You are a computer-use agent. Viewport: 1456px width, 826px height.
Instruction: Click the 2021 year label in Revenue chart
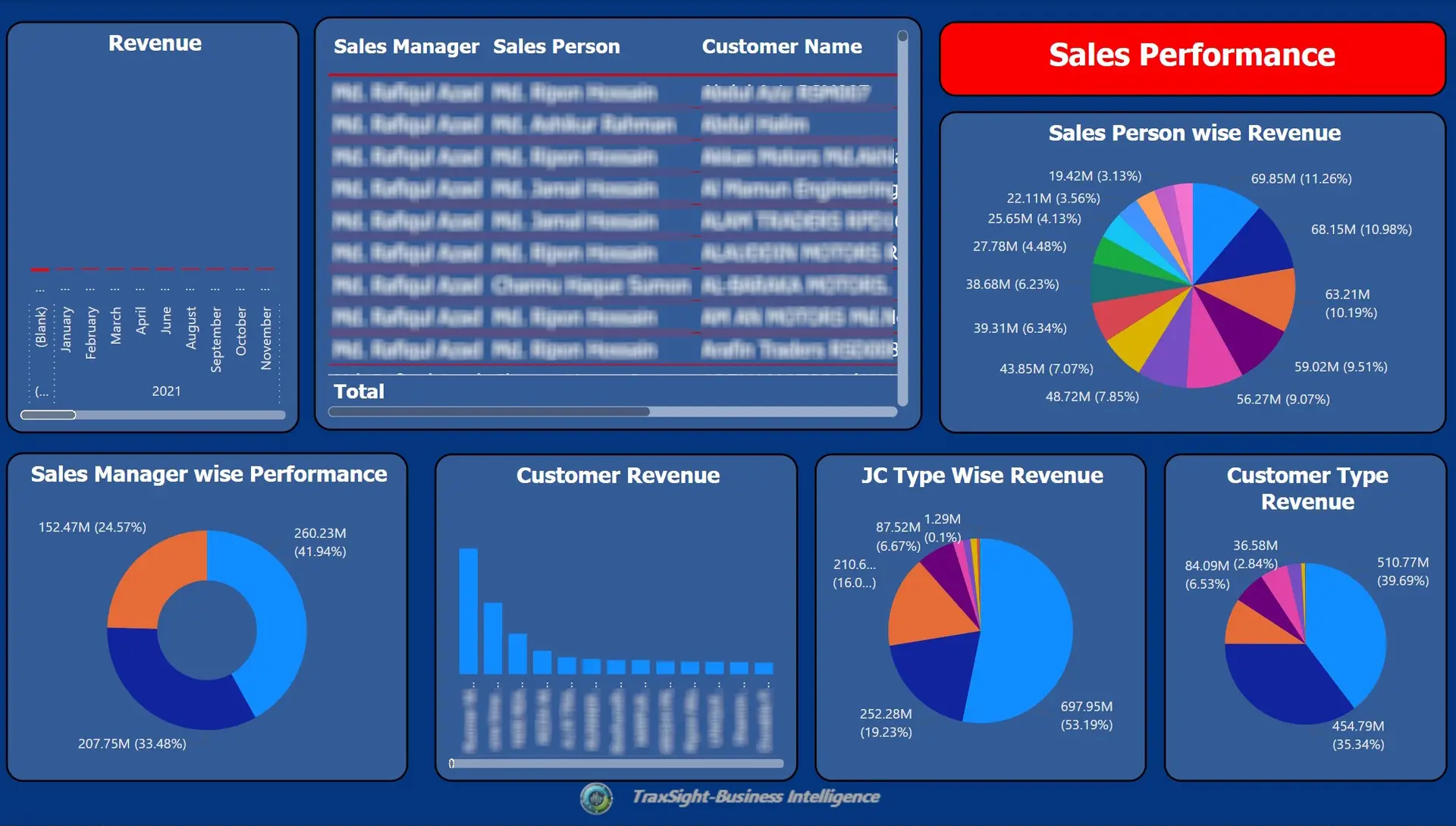point(166,391)
